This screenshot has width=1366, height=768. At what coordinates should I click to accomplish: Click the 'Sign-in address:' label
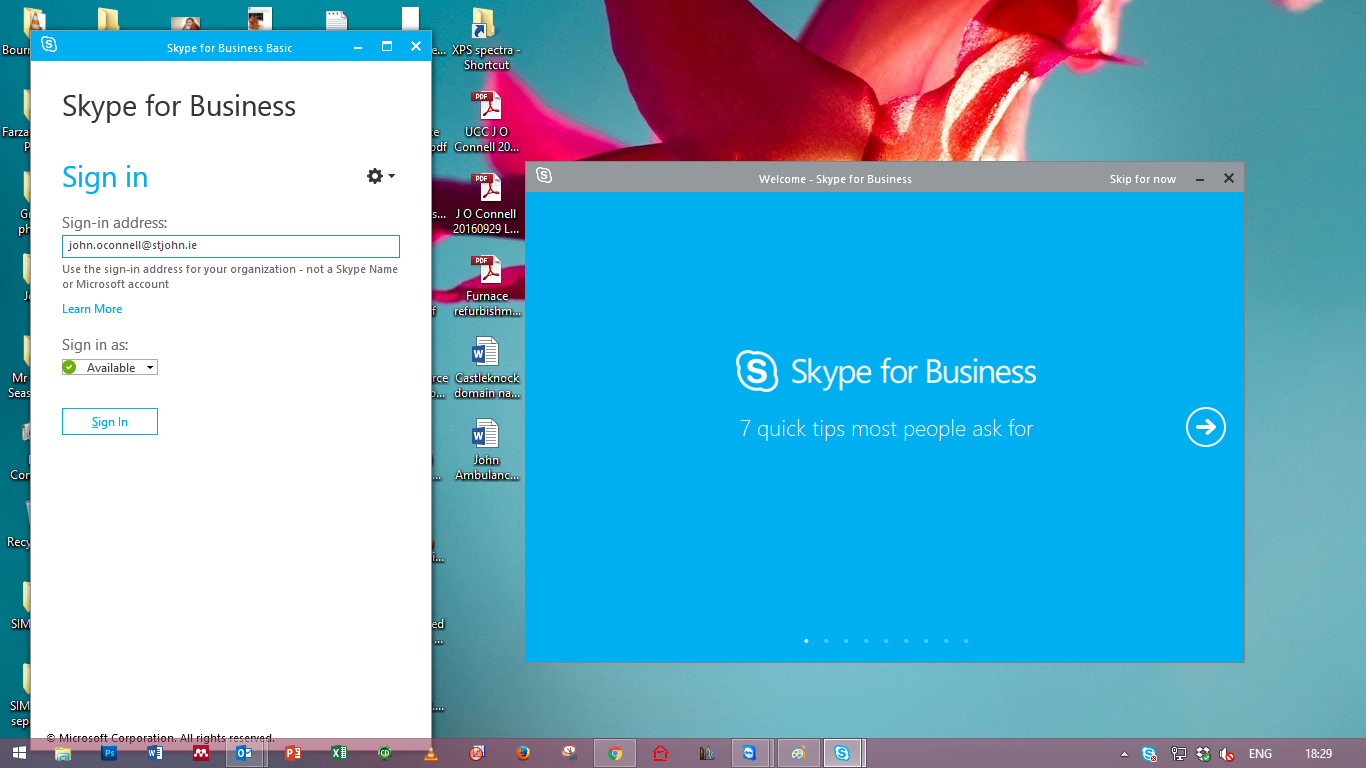click(114, 222)
